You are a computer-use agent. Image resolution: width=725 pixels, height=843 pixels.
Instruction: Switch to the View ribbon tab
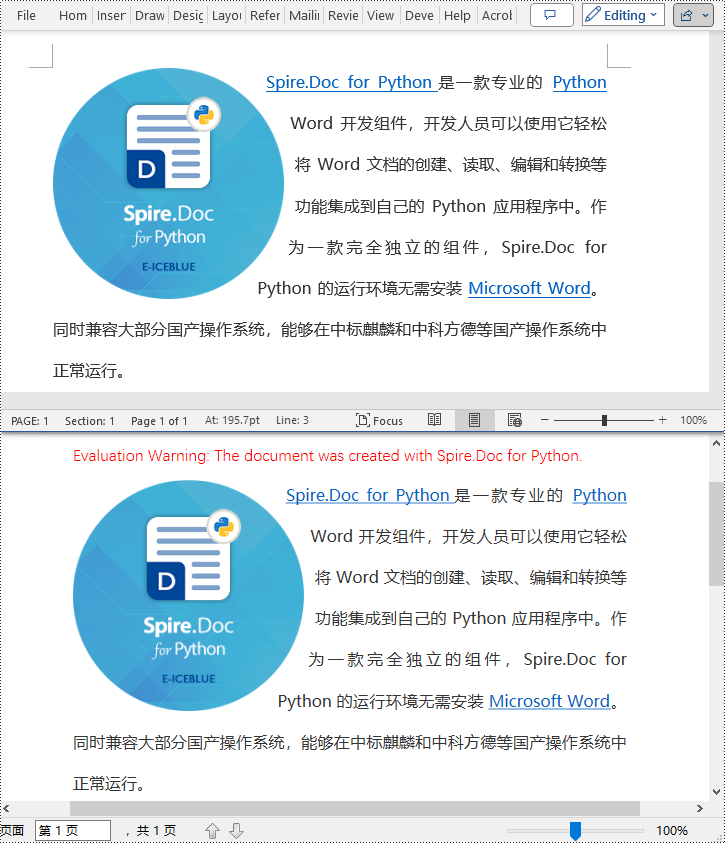click(381, 16)
